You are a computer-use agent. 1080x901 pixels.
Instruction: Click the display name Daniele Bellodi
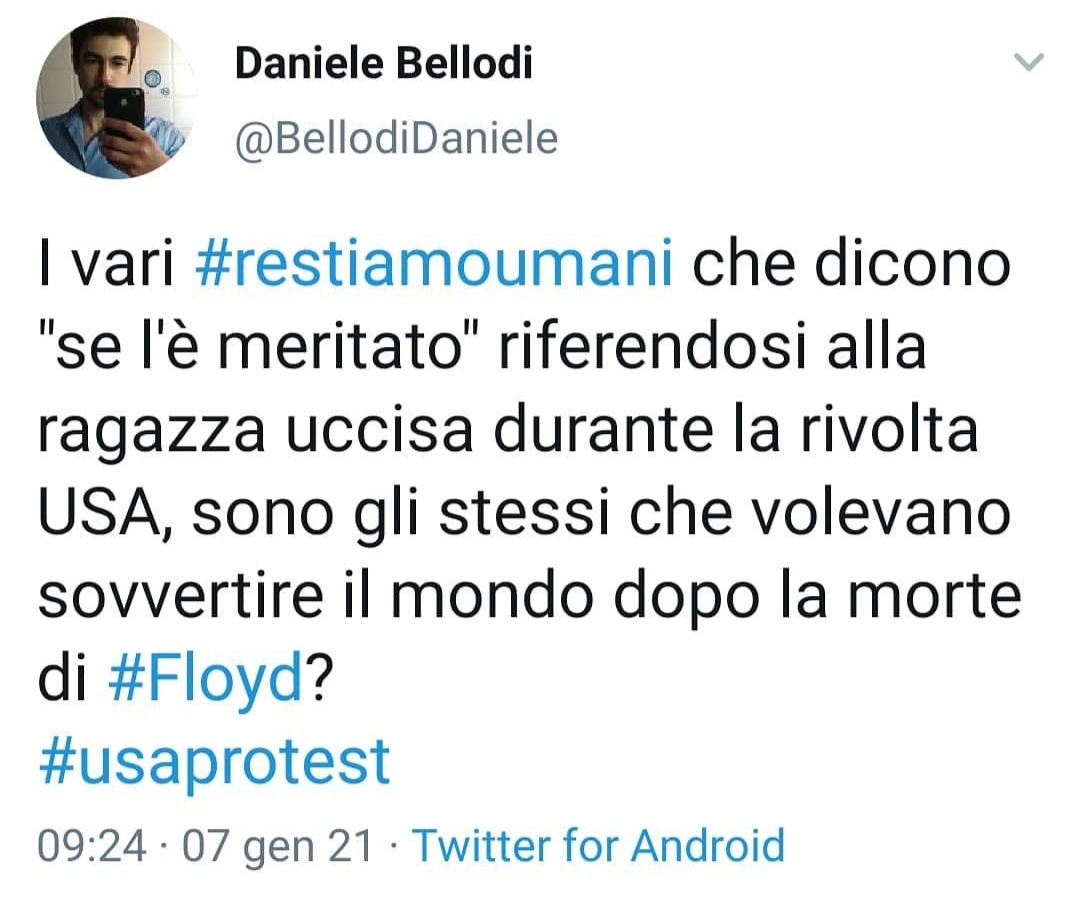[383, 64]
